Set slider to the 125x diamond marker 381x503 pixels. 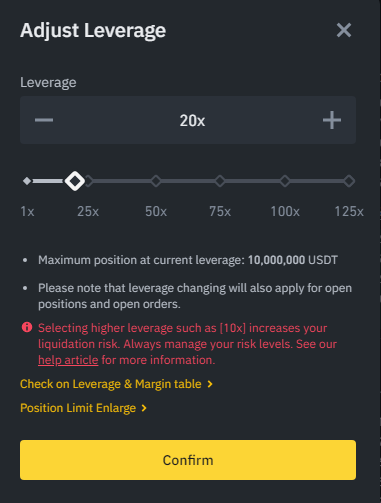349,181
